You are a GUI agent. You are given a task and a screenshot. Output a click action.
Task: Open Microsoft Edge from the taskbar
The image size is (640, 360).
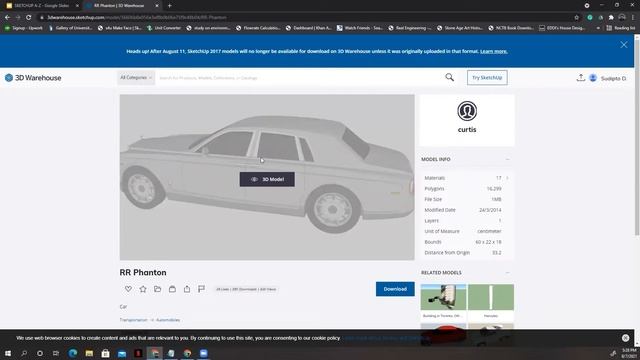tap(73, 353)
